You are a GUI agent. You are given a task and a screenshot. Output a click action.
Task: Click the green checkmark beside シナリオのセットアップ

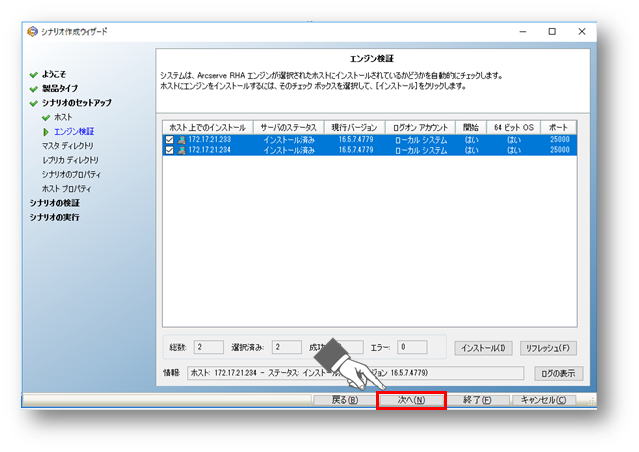[x=34, y=104]
